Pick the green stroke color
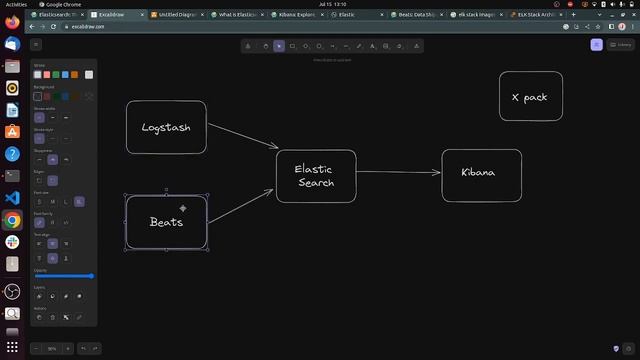 (56, 75)
